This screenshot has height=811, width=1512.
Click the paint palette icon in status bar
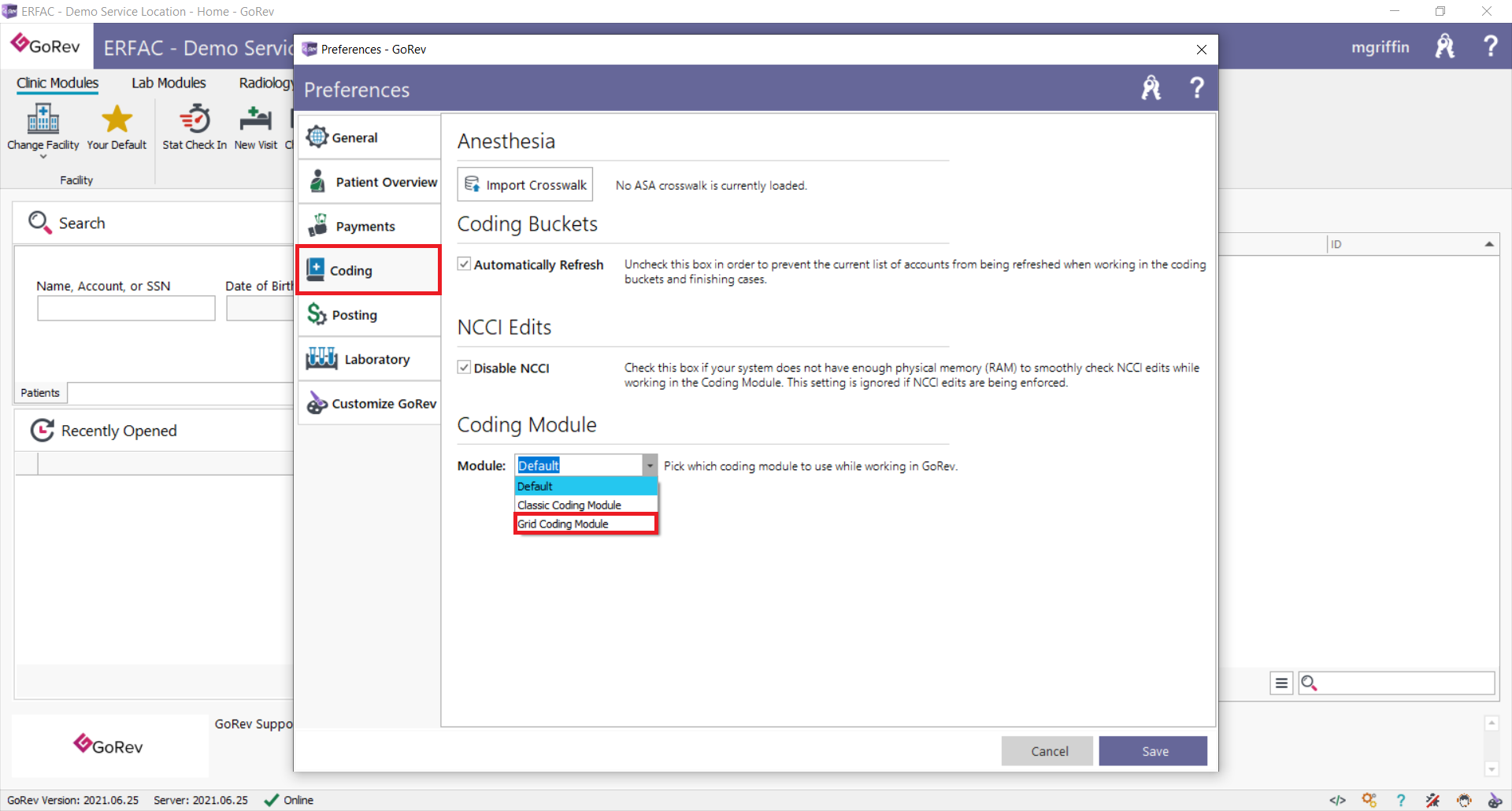1495,800
